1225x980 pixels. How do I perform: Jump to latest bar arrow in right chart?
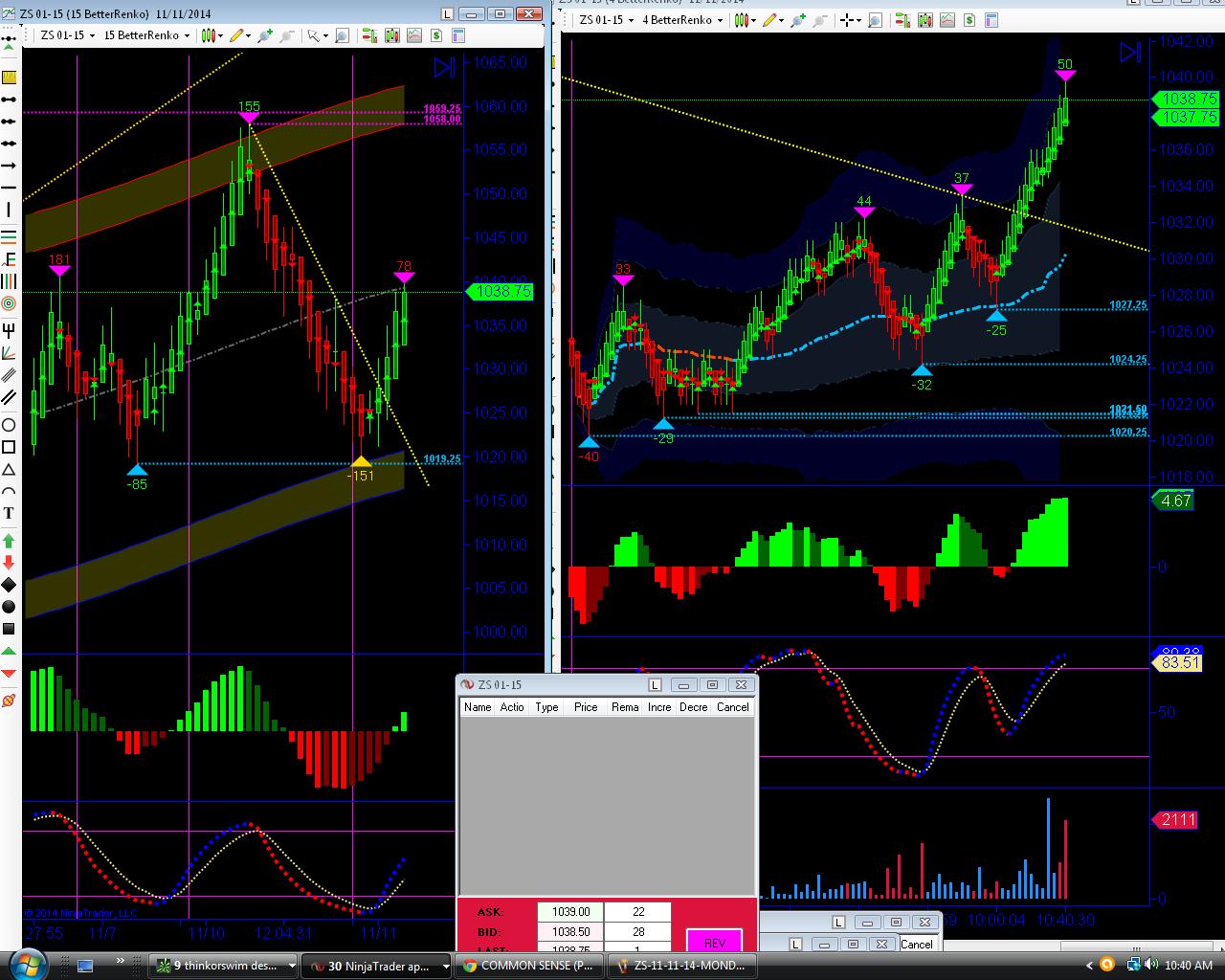(1130, 52)
